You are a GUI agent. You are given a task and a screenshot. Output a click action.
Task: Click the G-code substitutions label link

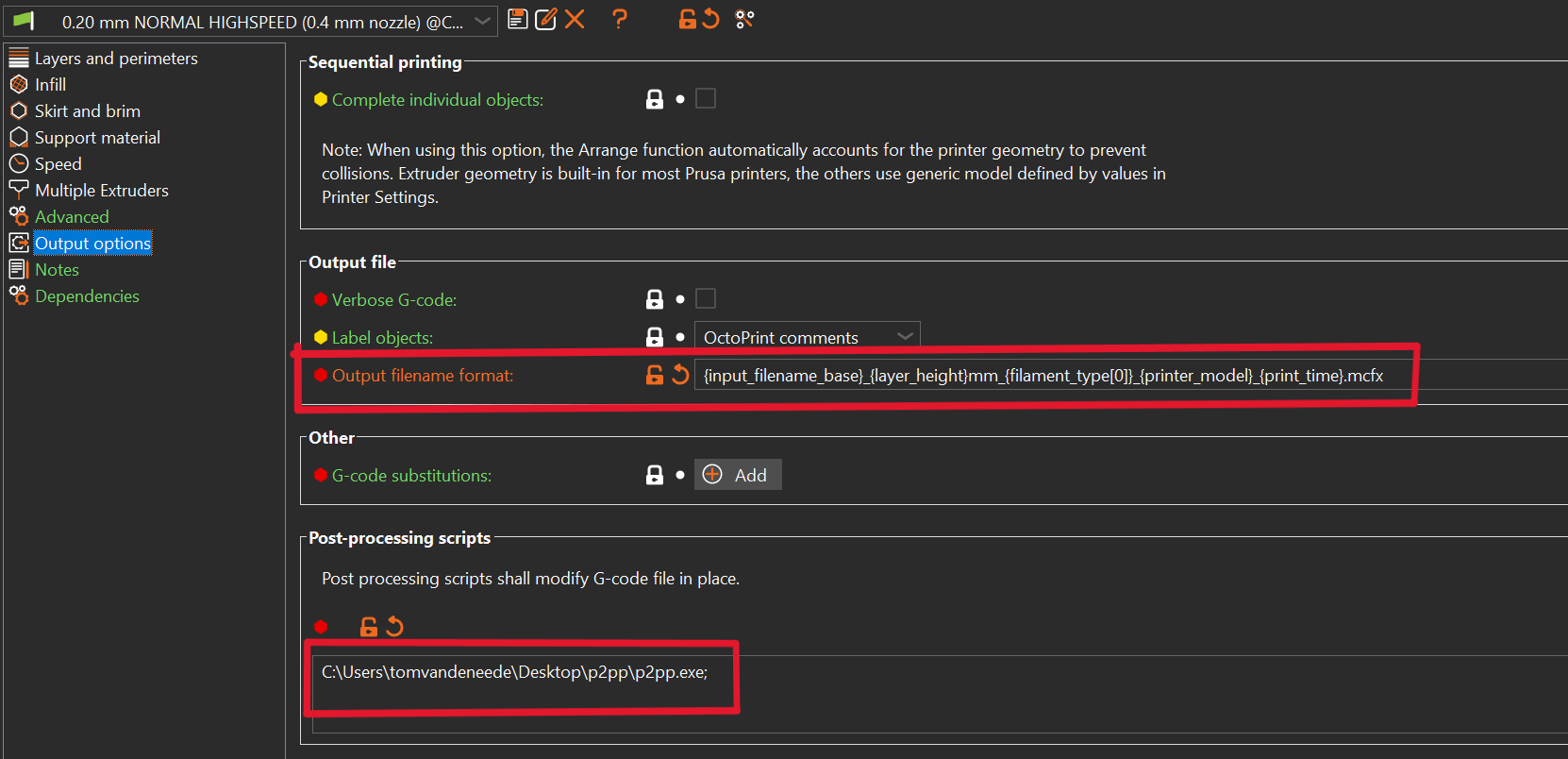point(411,476)
